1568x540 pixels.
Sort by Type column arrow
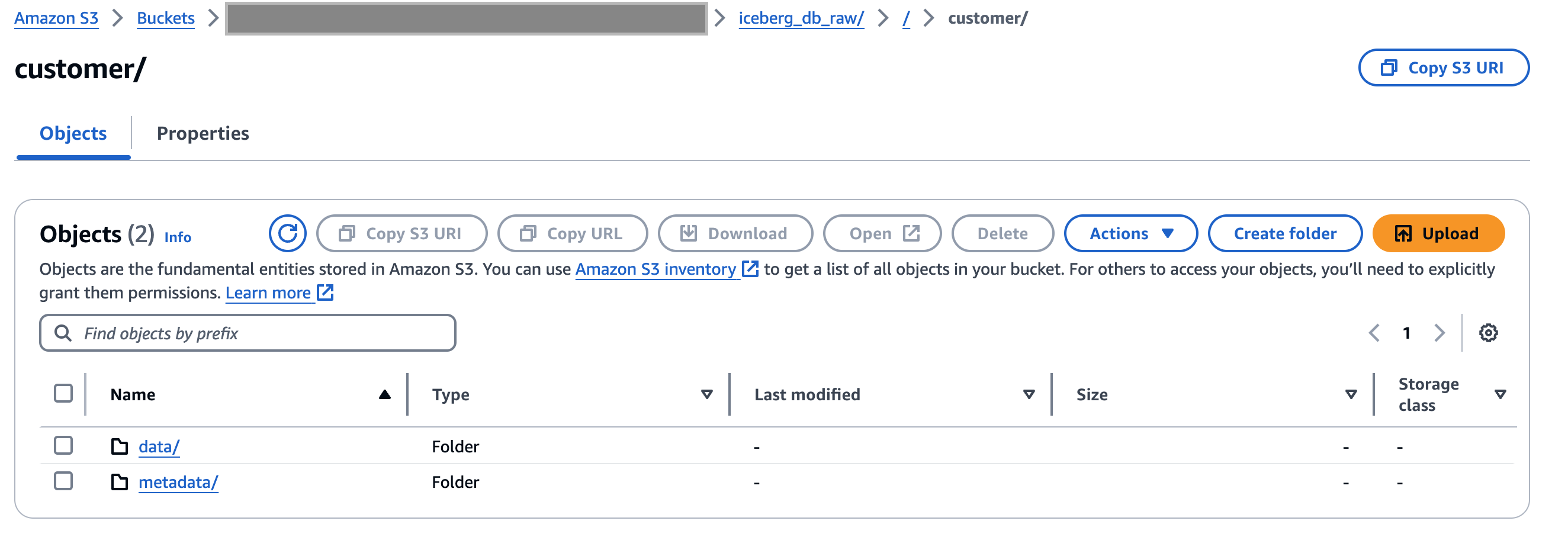[x=706, y=394]
